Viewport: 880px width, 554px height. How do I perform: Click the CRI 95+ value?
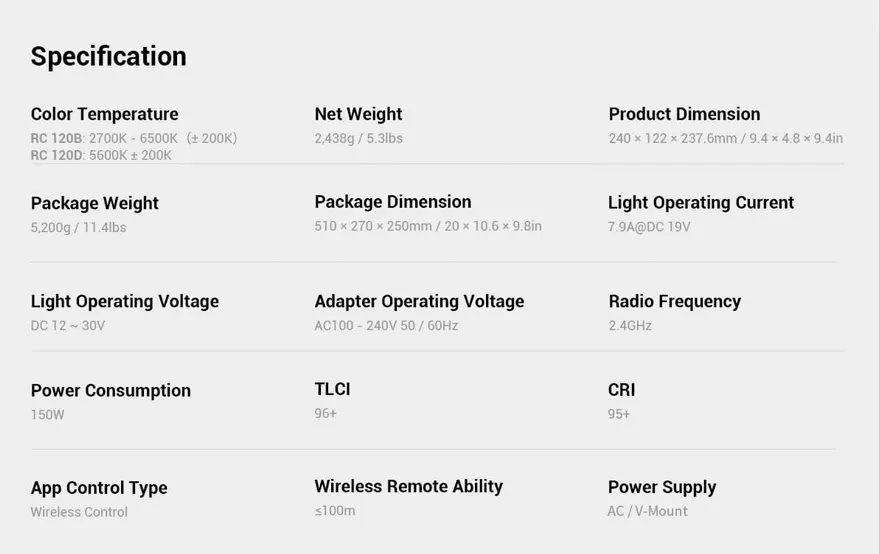tap(618, 414)
